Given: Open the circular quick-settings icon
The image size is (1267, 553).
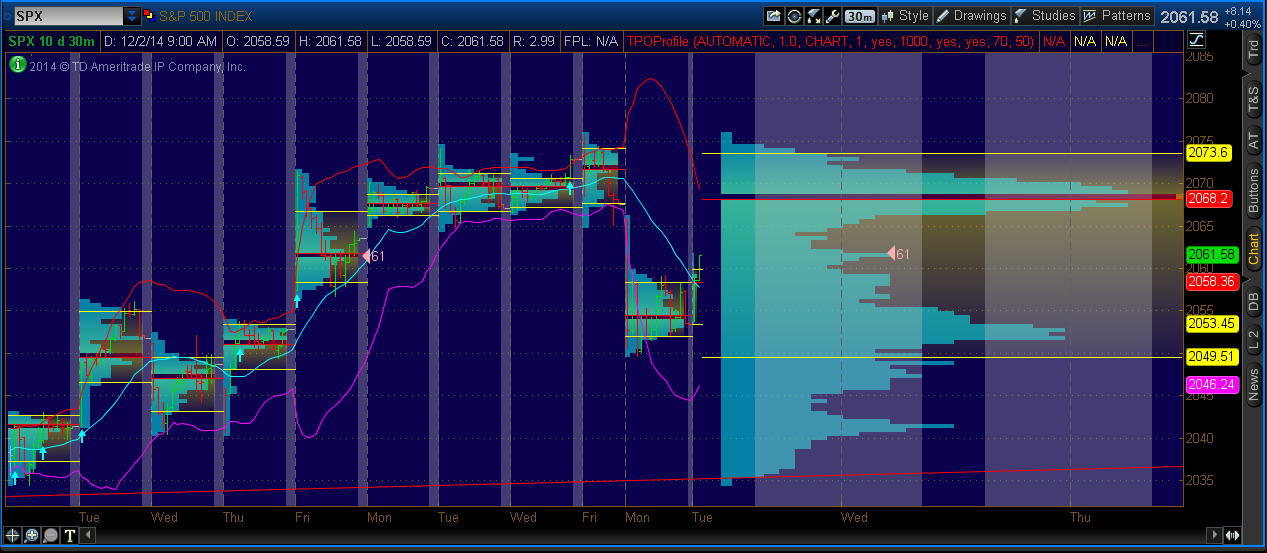Looking at the screenshot, I should [794, 16].
